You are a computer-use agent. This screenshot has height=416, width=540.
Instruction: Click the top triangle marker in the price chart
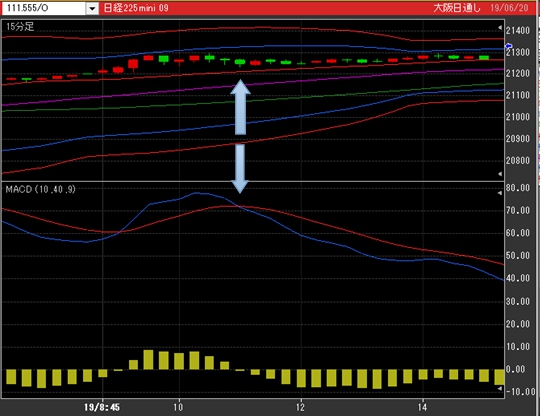[500, 28]
